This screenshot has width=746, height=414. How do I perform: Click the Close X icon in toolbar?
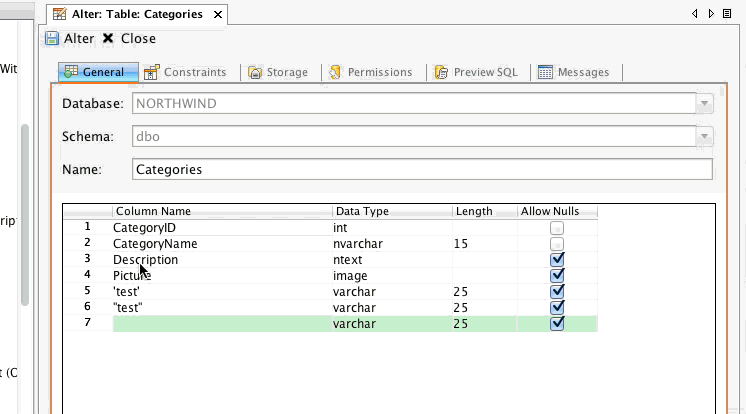click(108, 39)
